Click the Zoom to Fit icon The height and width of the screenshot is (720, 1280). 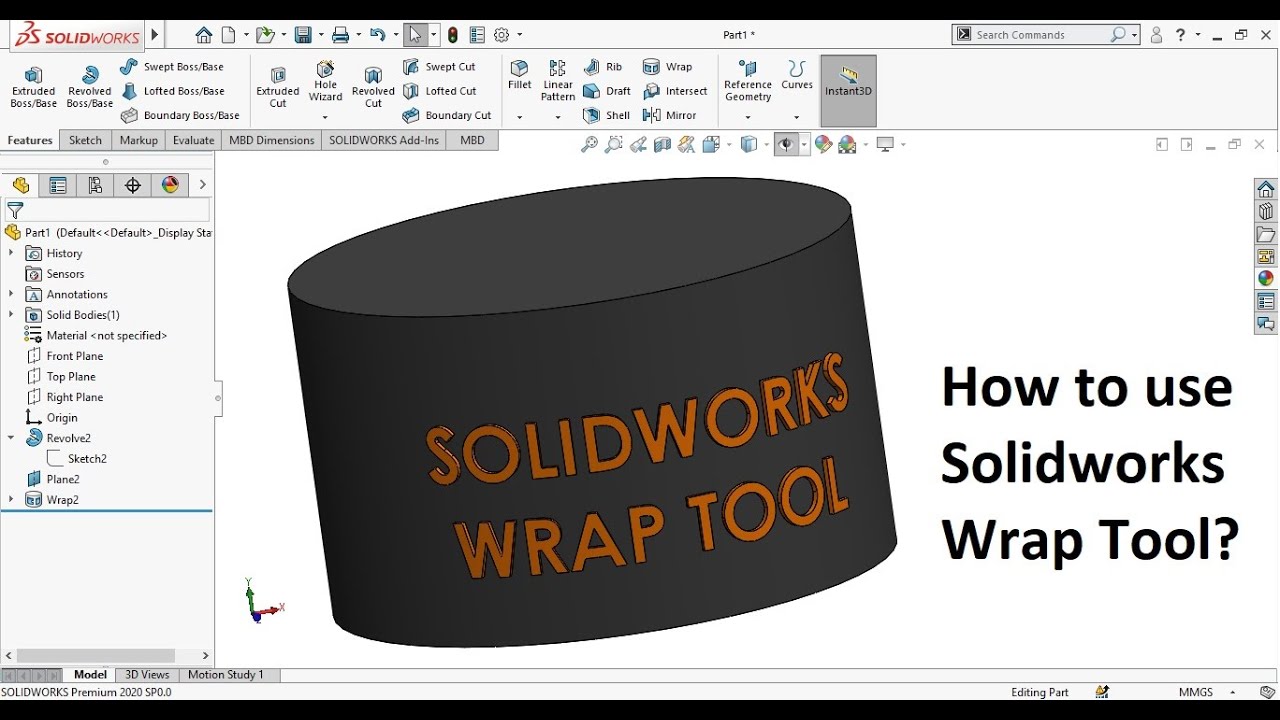click(x=589, y=145)
